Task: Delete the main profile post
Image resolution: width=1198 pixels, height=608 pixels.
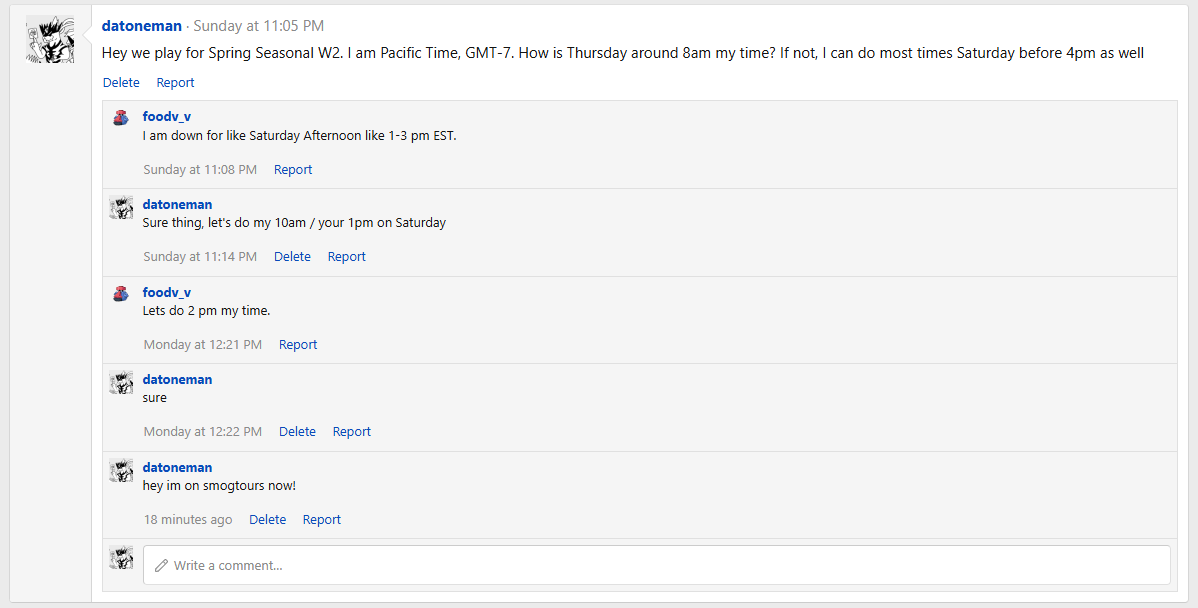Action: tap(121, 83)
